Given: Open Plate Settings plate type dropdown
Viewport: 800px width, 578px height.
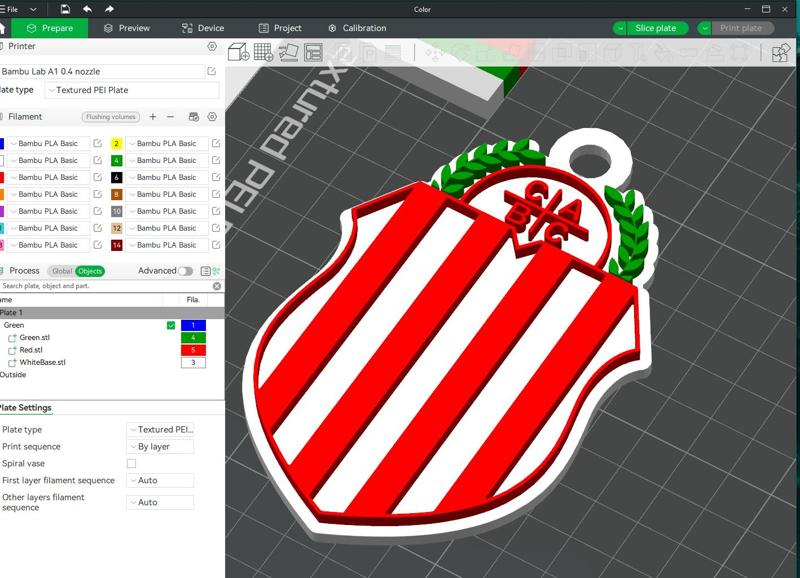Looking at the screenshot, I should 160,430.
